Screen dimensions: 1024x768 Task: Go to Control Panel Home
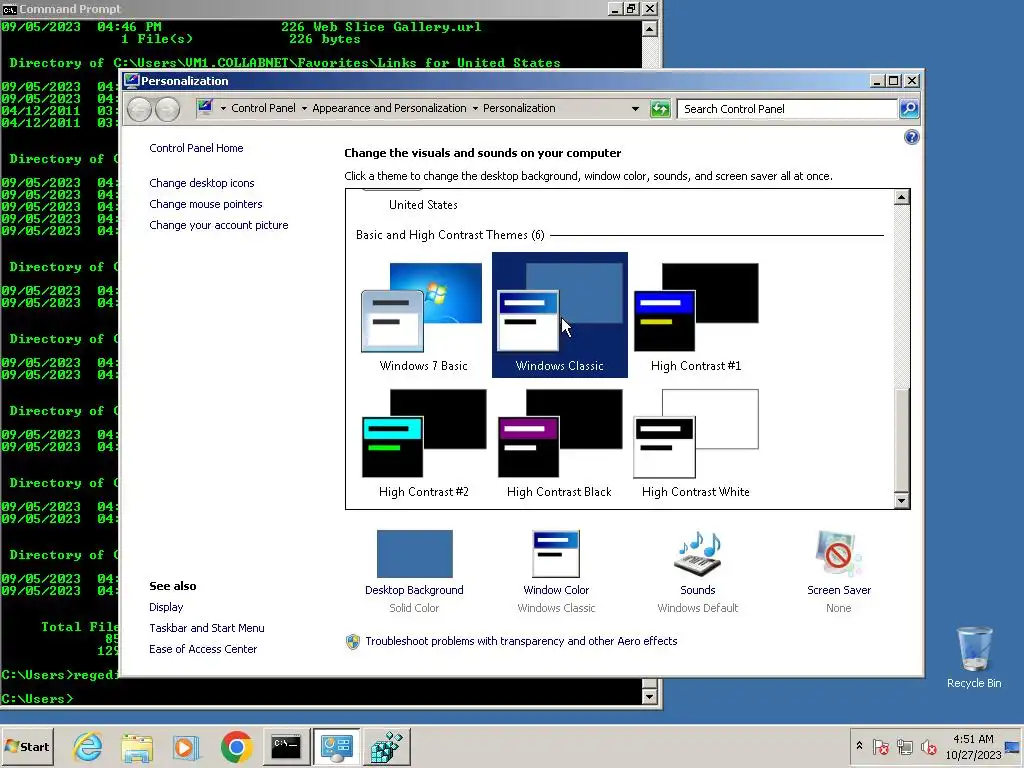pos(196,148)
